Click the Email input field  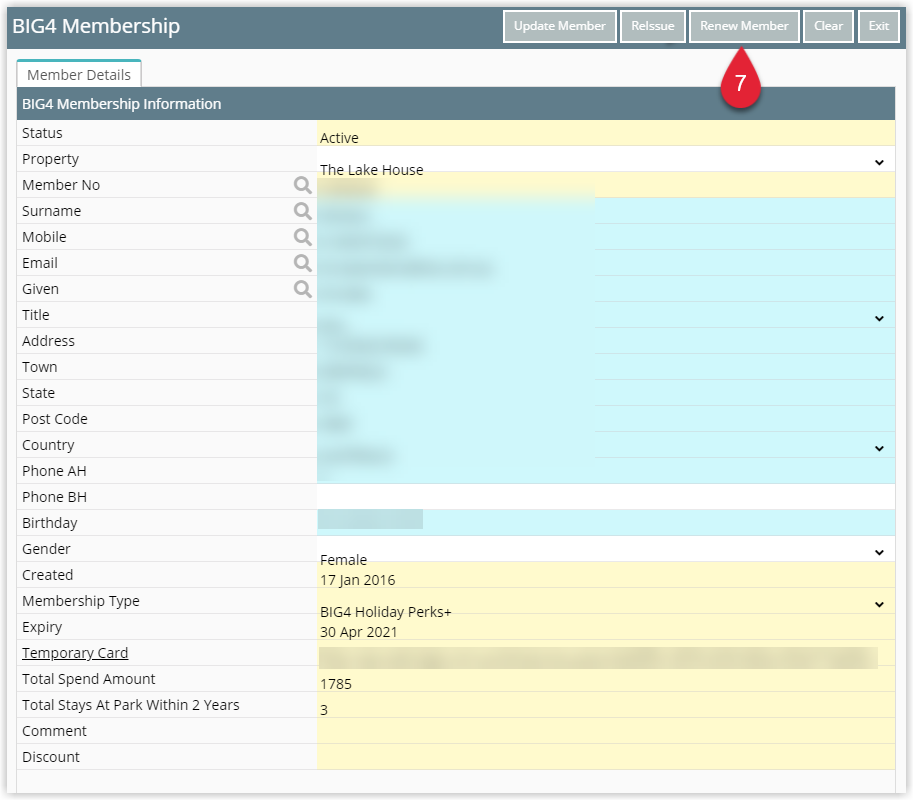pyautogui.click(x=606, y=264)
